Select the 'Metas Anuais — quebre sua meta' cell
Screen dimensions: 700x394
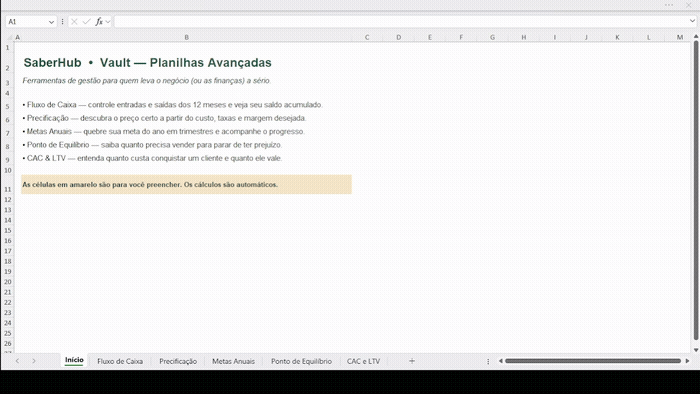point(186,132)
